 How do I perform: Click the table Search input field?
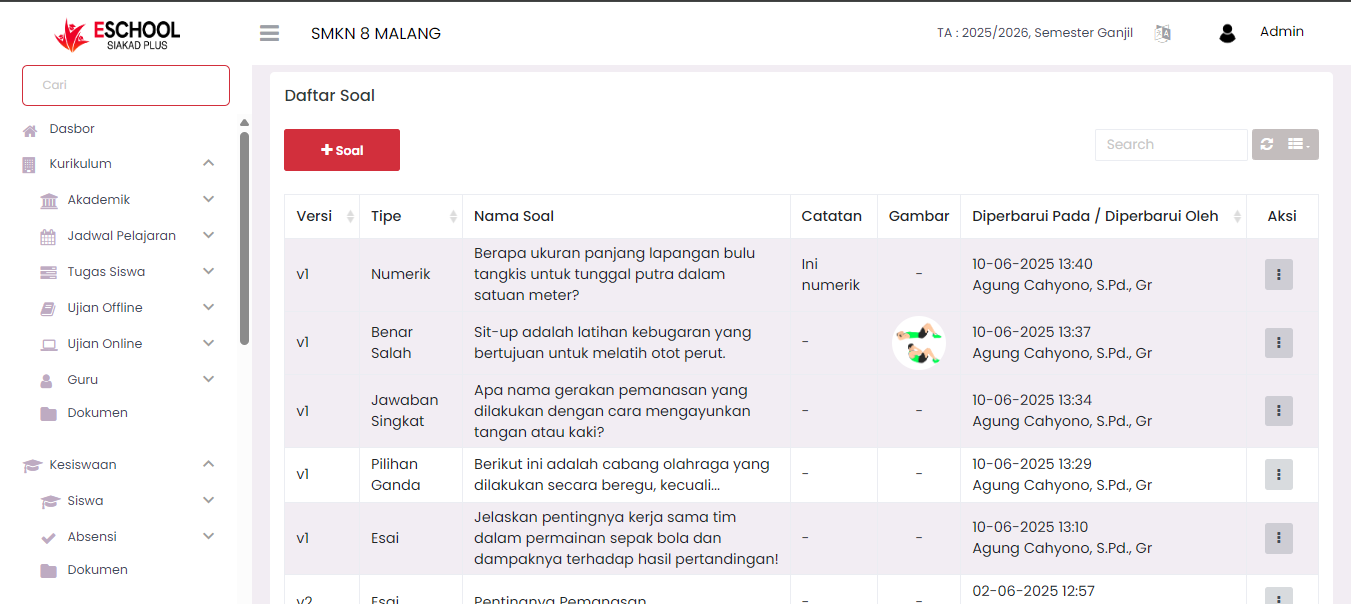coord(1170,144)
